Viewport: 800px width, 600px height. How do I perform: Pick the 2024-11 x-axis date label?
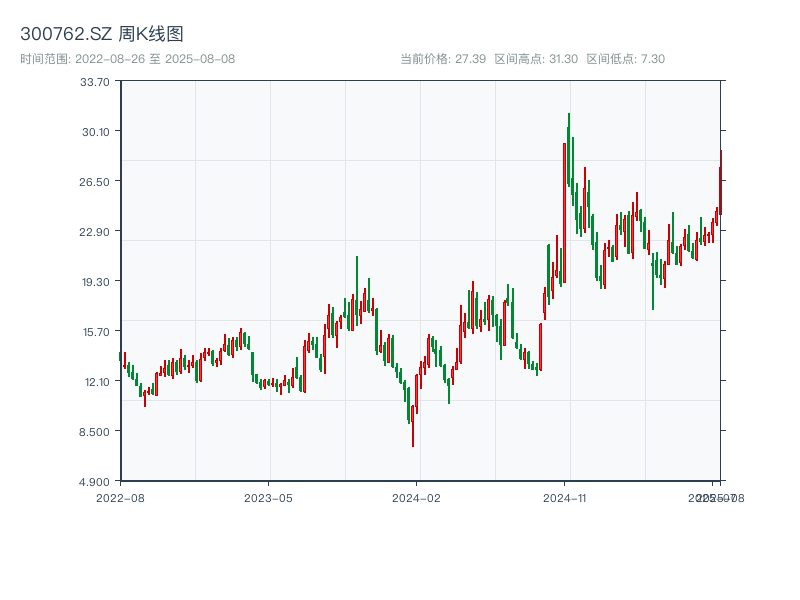tap(565, 497)
